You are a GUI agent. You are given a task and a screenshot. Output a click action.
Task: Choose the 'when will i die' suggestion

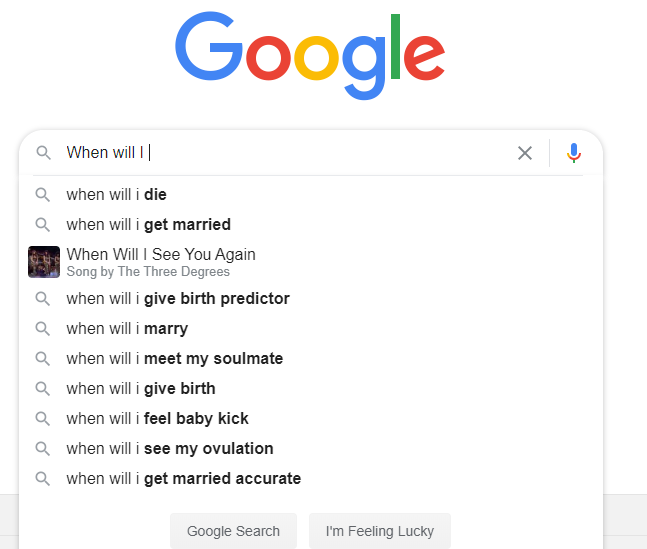click(116, 195)
